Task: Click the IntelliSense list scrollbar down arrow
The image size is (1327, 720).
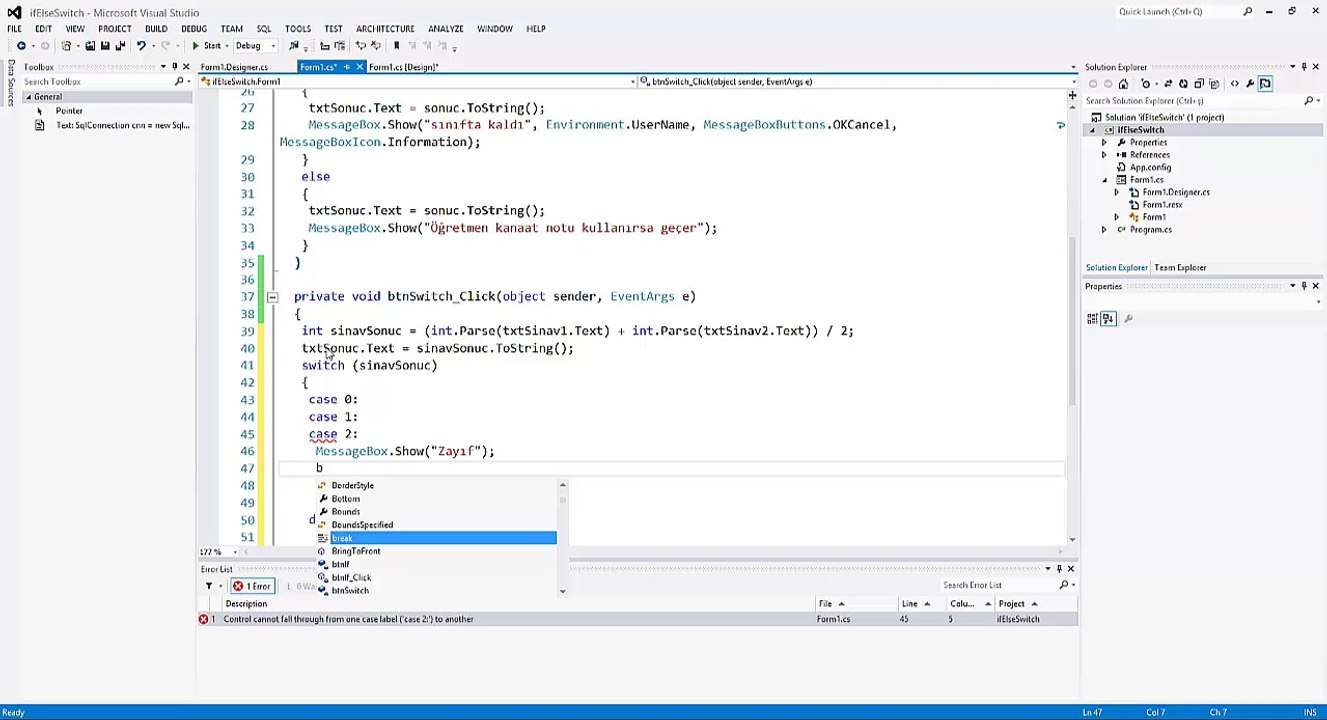Action: (562, 591)
